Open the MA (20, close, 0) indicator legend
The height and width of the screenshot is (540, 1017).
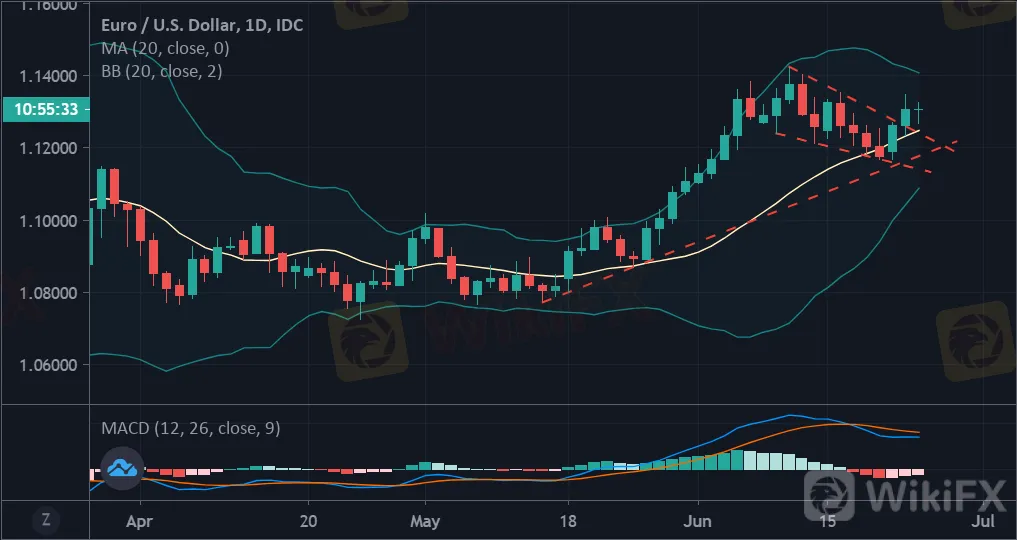(165, 48)
